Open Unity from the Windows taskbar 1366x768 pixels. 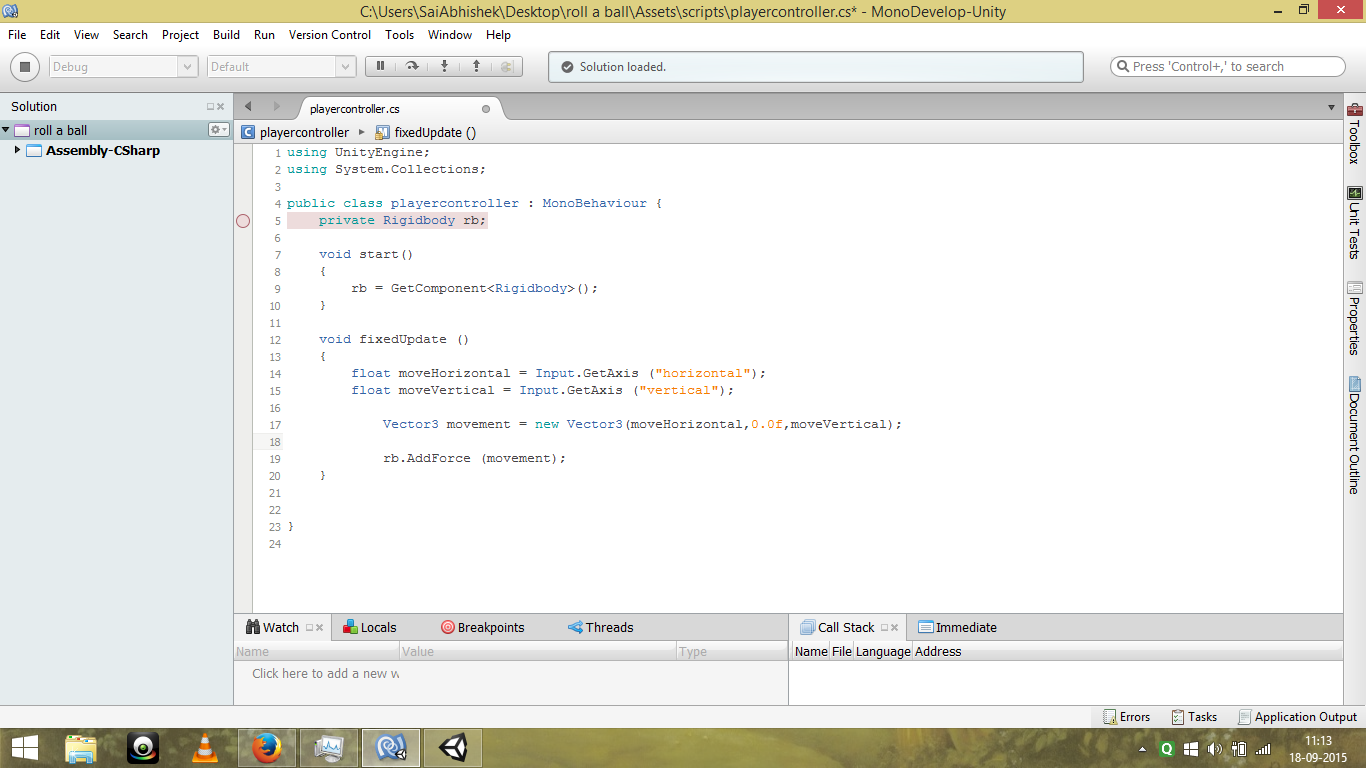(x=452, y=748)
